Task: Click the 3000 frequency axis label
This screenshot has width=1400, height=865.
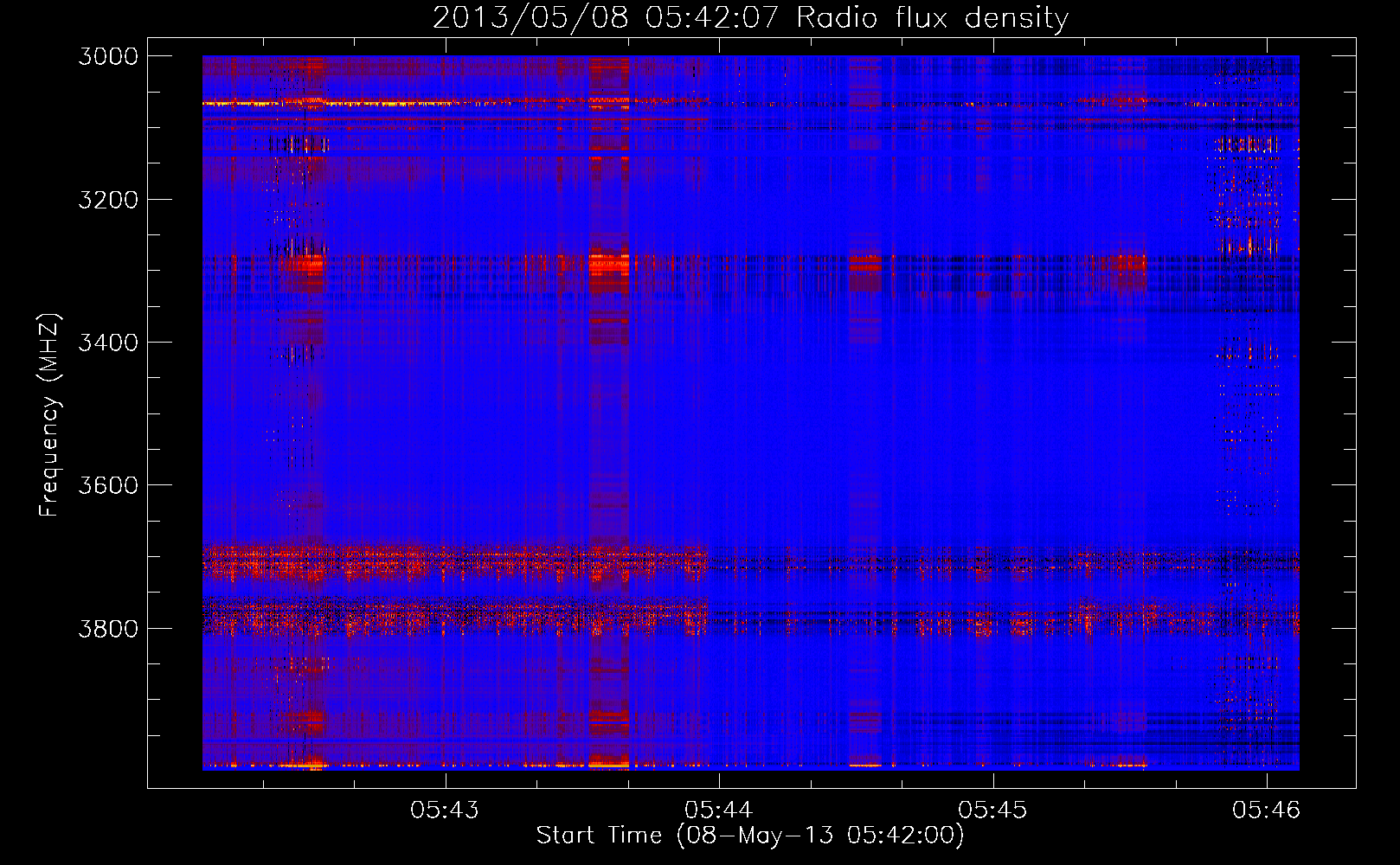Action: tap(108, 56)
